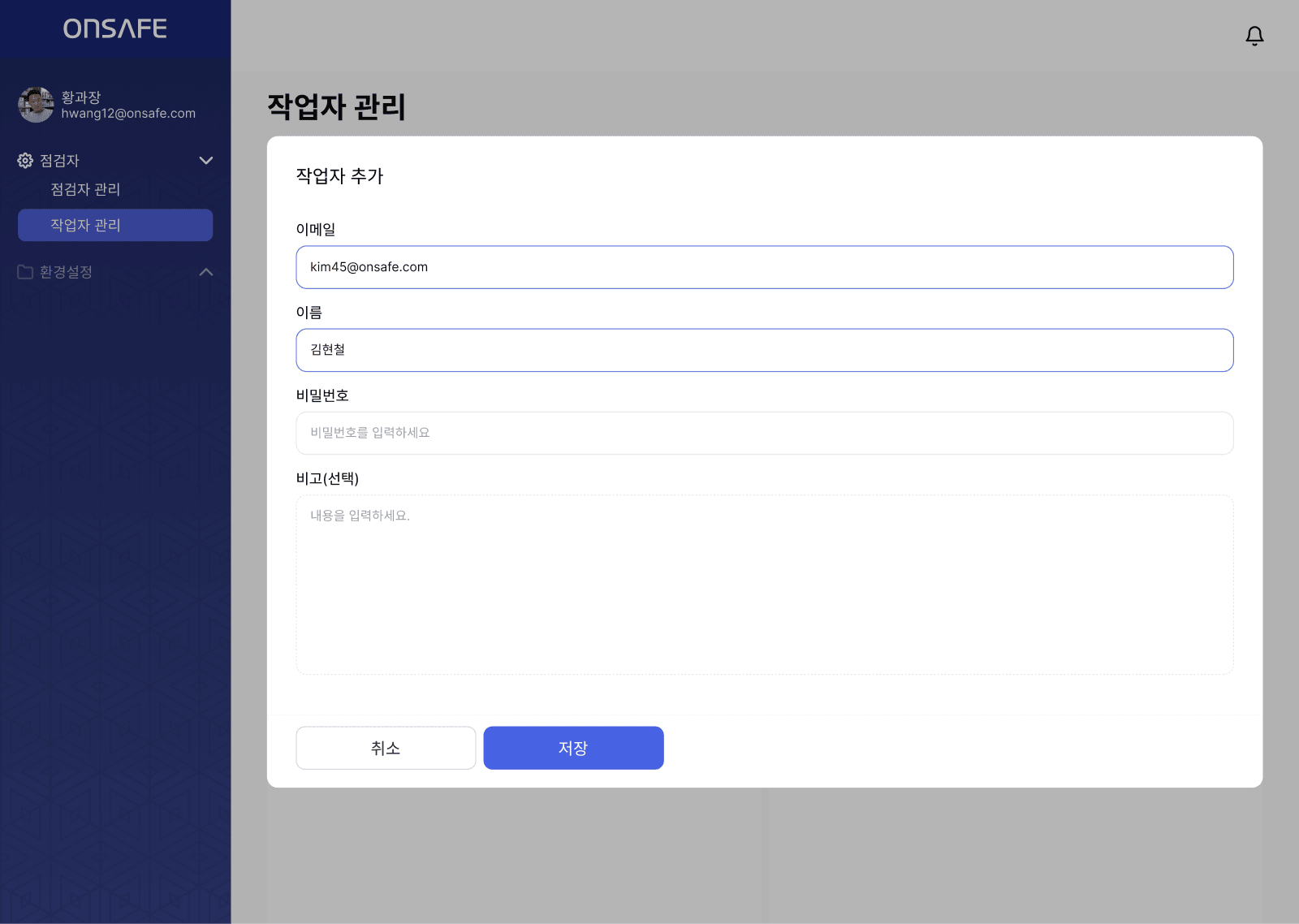1299x924 pixels.
Task: Focus the 이메일 input with kim45@onsafe.com
Action: [764, 267]
